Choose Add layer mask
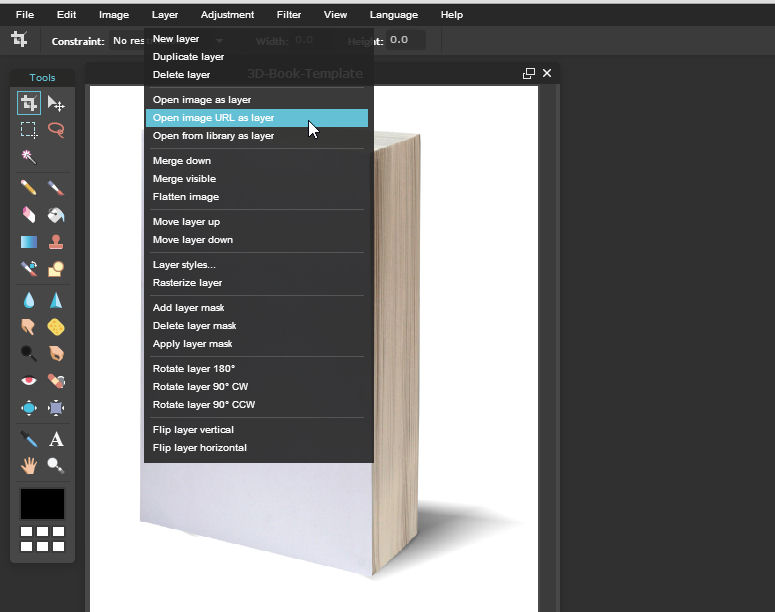Image resolution: width=775 pixels, height=612 pixels. tap(257, 307)
